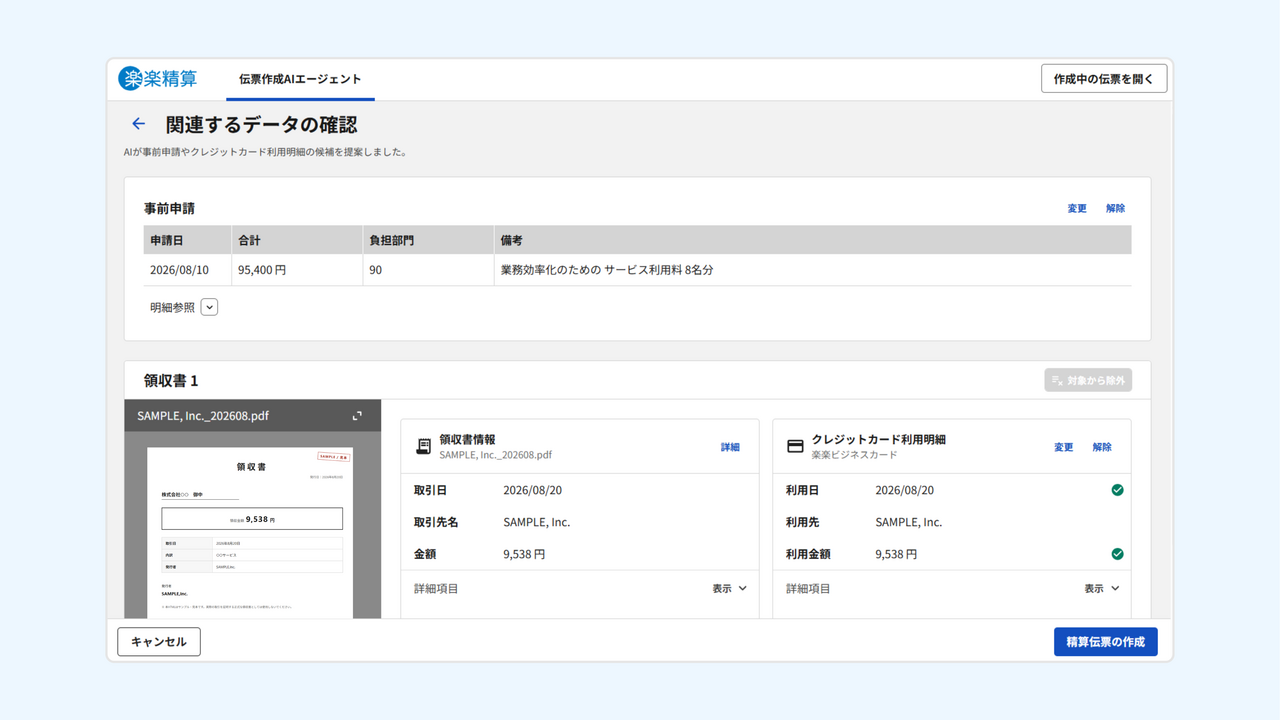This screenshot has width=1280, height=720.
Task: Click the 領収書情報 receipt icon
Action: click(x=424, y=447)
